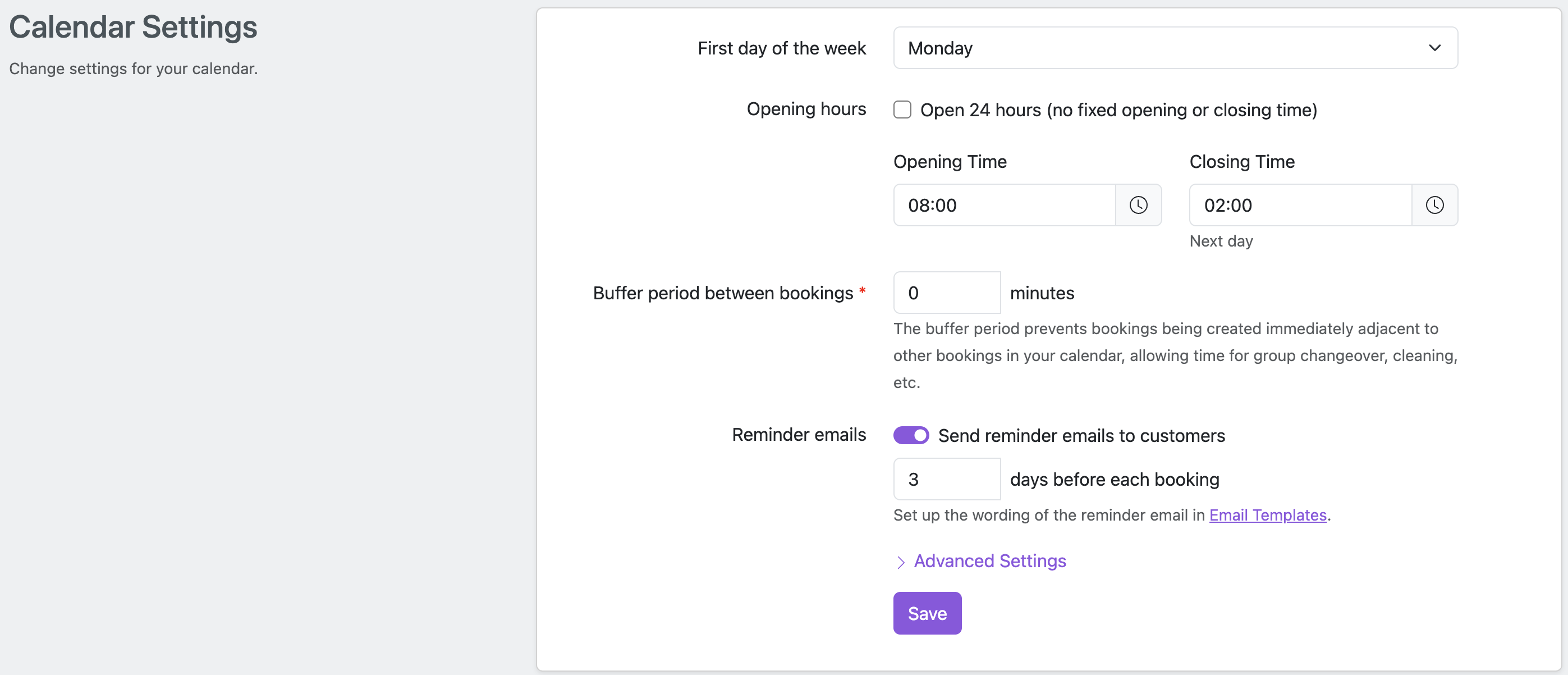
Task: Click the 'Send reminder emails to customers' label
Action: click(x=1081, y=435)
